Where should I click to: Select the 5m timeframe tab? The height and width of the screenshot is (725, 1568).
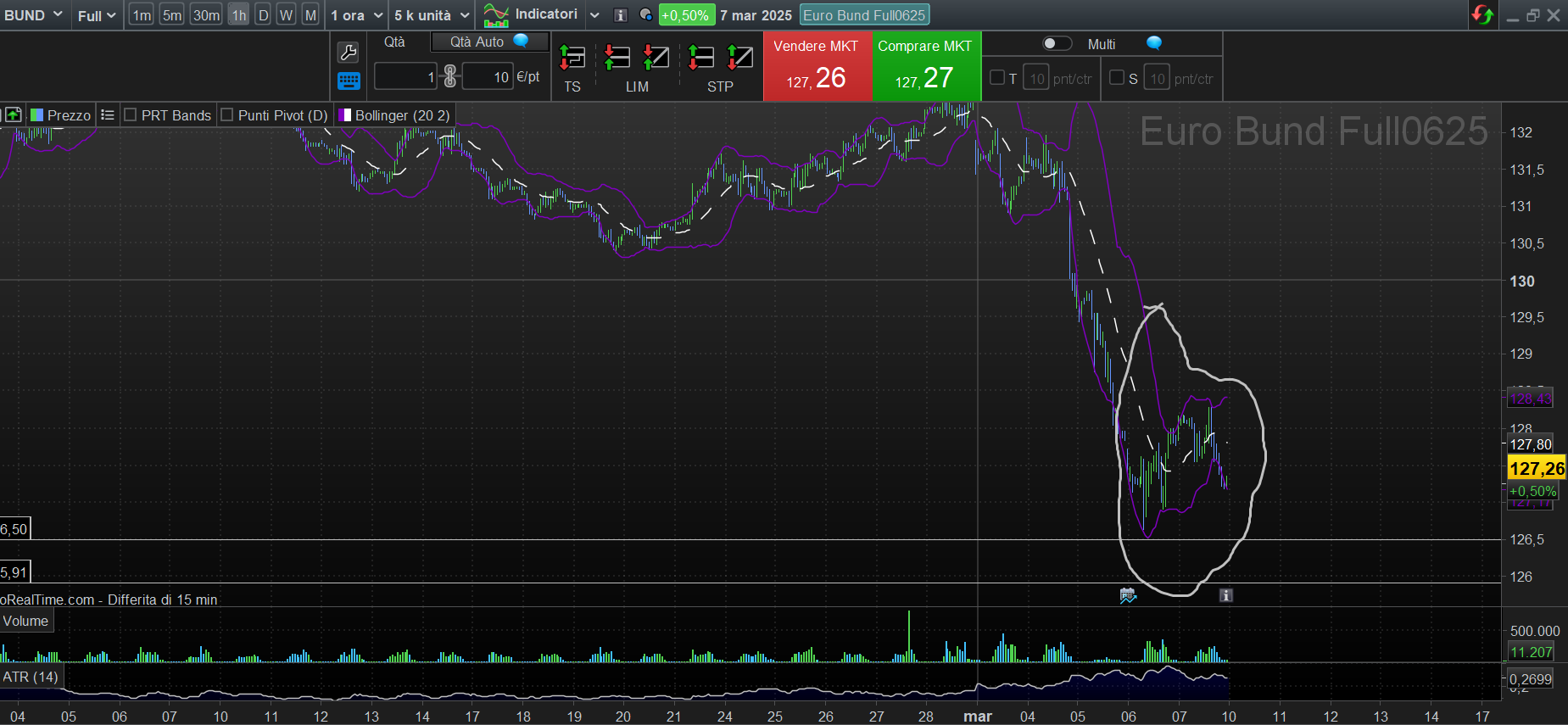pos(172,15)
